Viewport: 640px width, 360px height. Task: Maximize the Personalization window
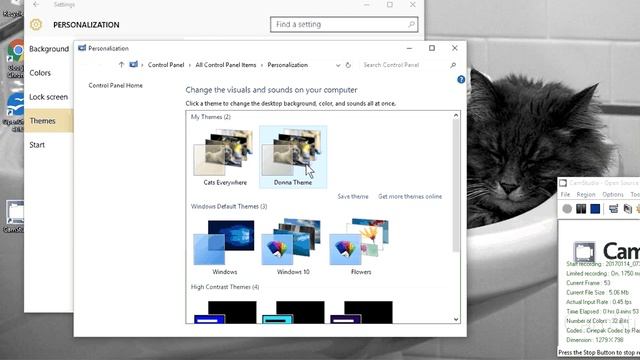[x=432, y=48]
